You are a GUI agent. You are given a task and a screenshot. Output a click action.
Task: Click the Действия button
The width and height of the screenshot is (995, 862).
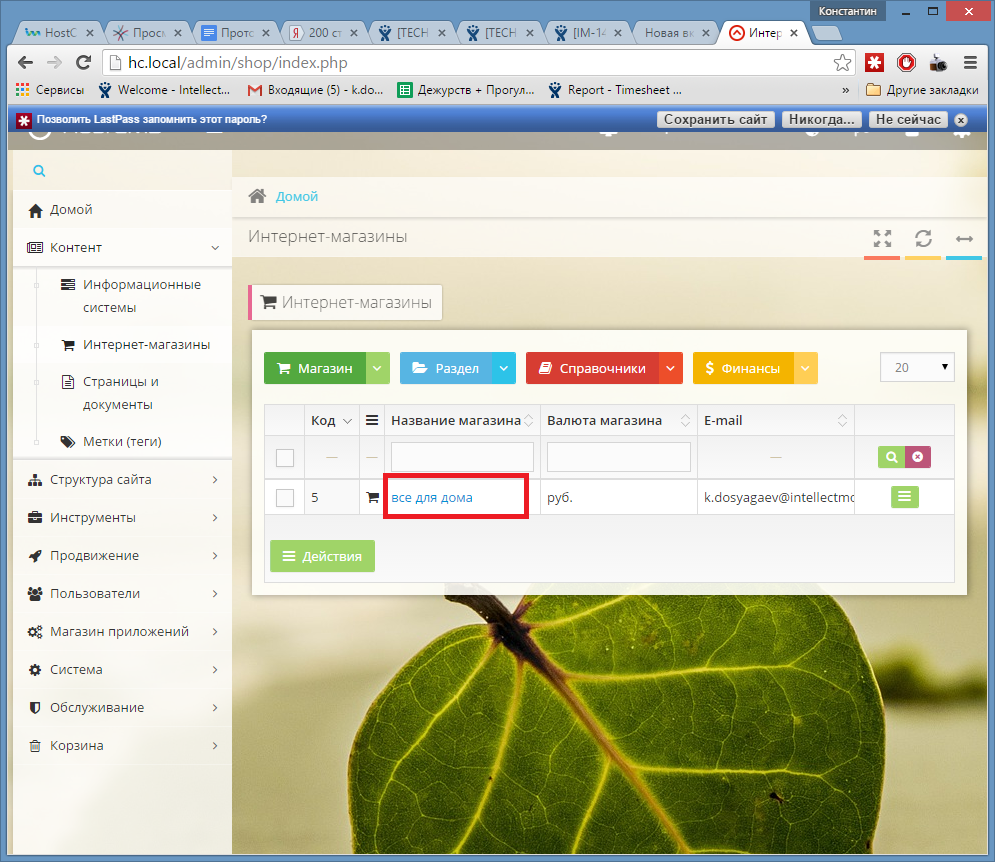[x=322, y=556]
